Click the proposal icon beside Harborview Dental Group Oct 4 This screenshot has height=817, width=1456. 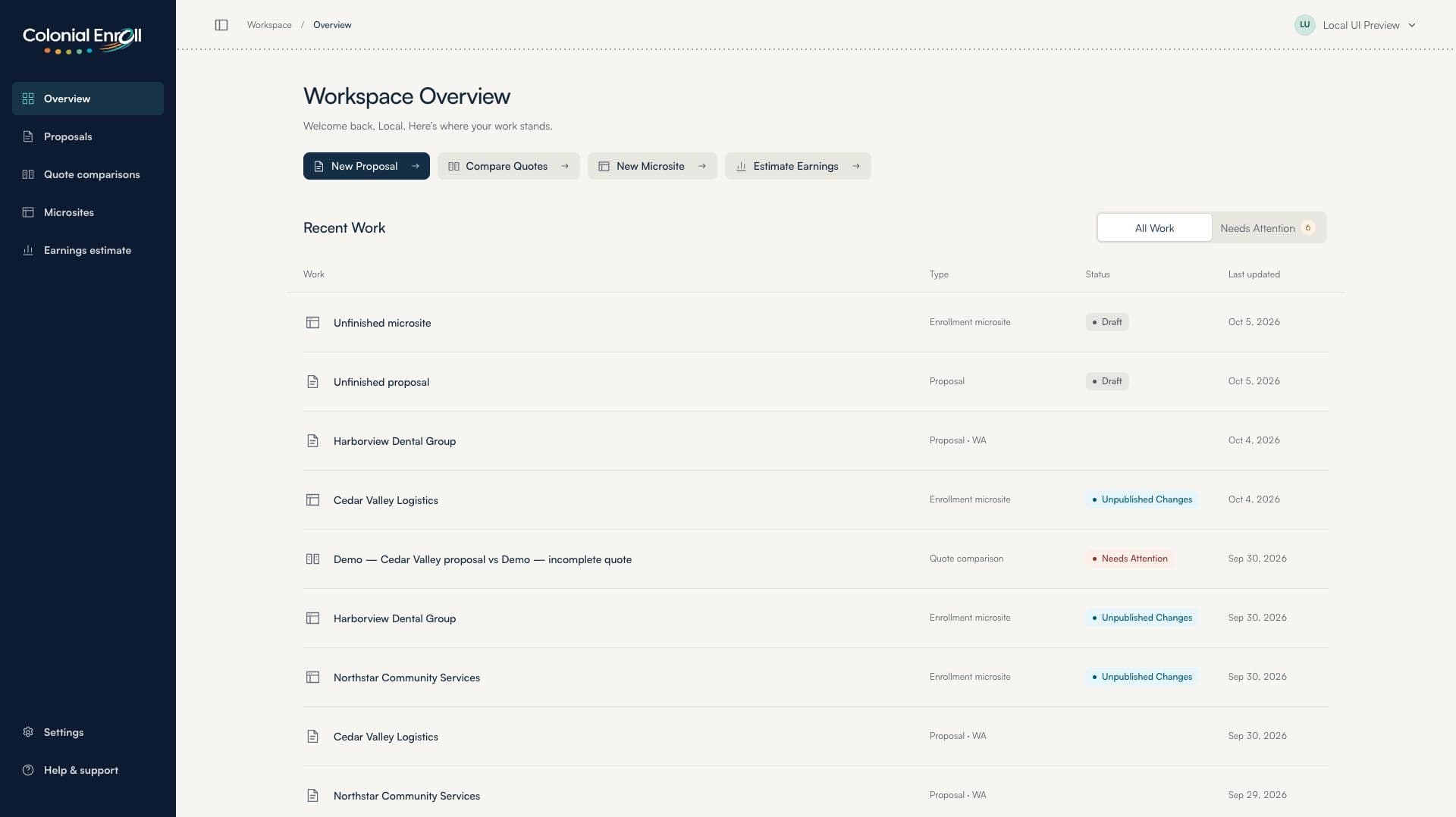(x=312, y=440)
